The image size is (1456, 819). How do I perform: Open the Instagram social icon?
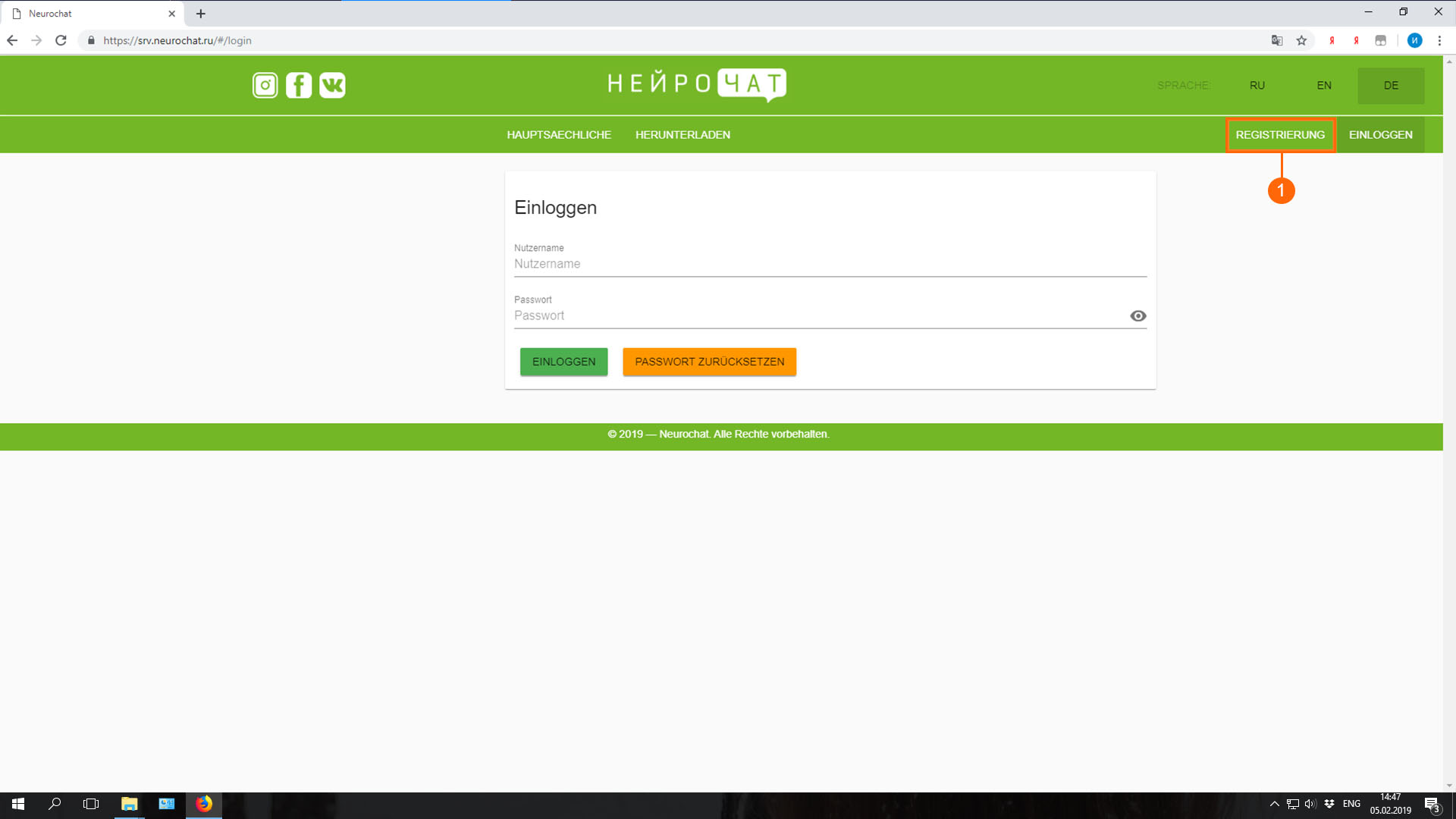click(265, 85)
